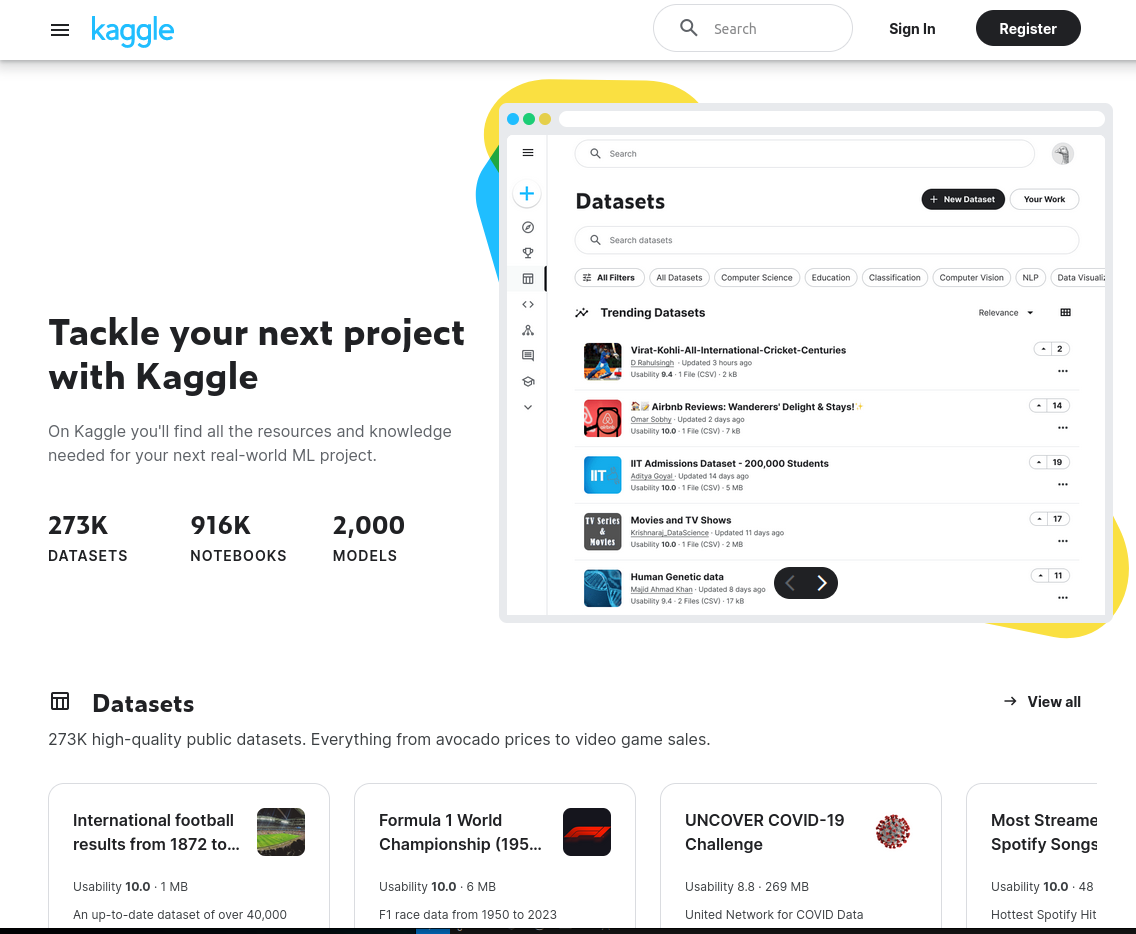The width and height of the screenshot is (1136, 934).
Task: Click the 916K NOTEBOOKS statistic
Action: pos(238,538)
